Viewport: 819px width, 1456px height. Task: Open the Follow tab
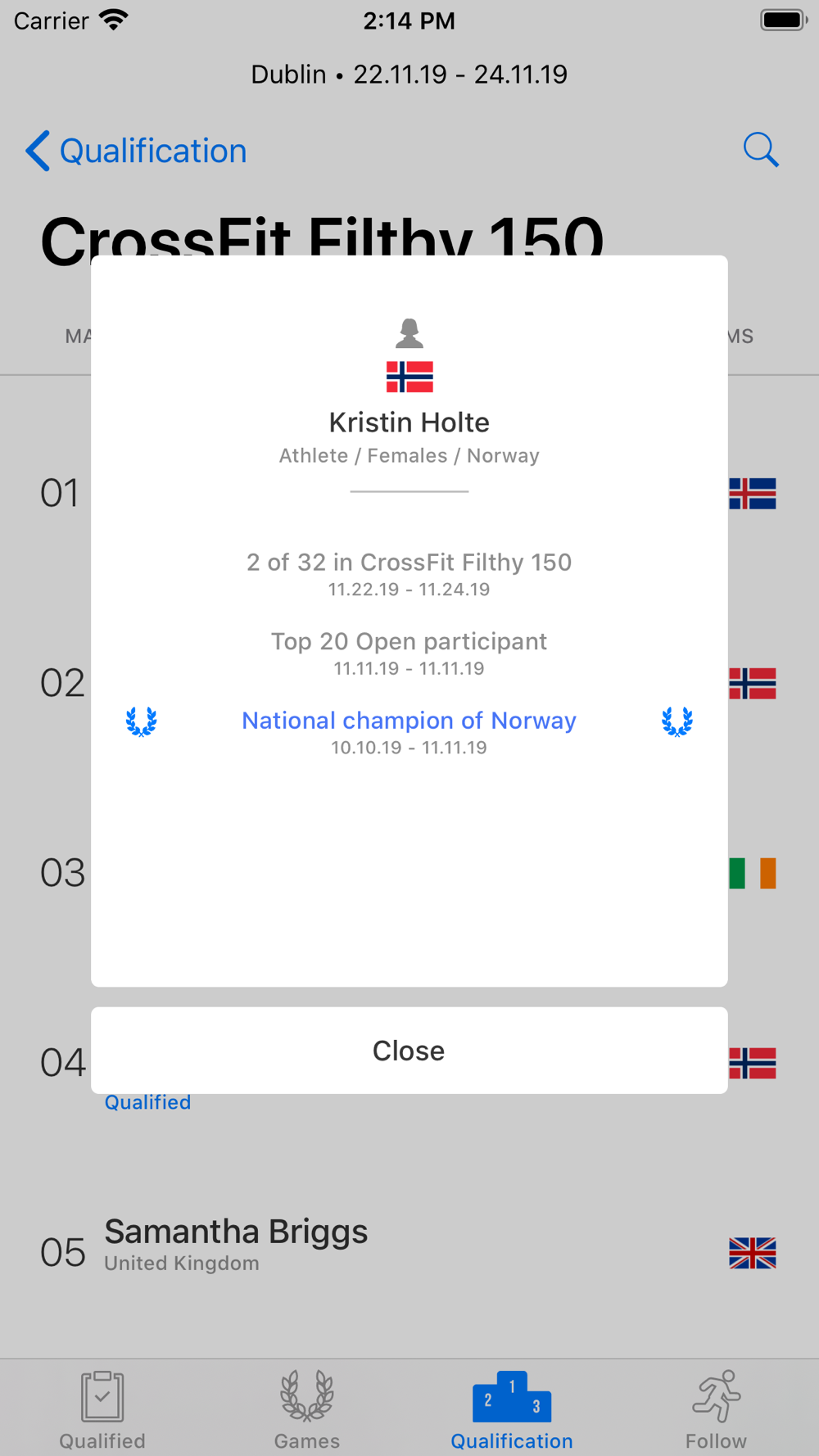click(717, 1410)
